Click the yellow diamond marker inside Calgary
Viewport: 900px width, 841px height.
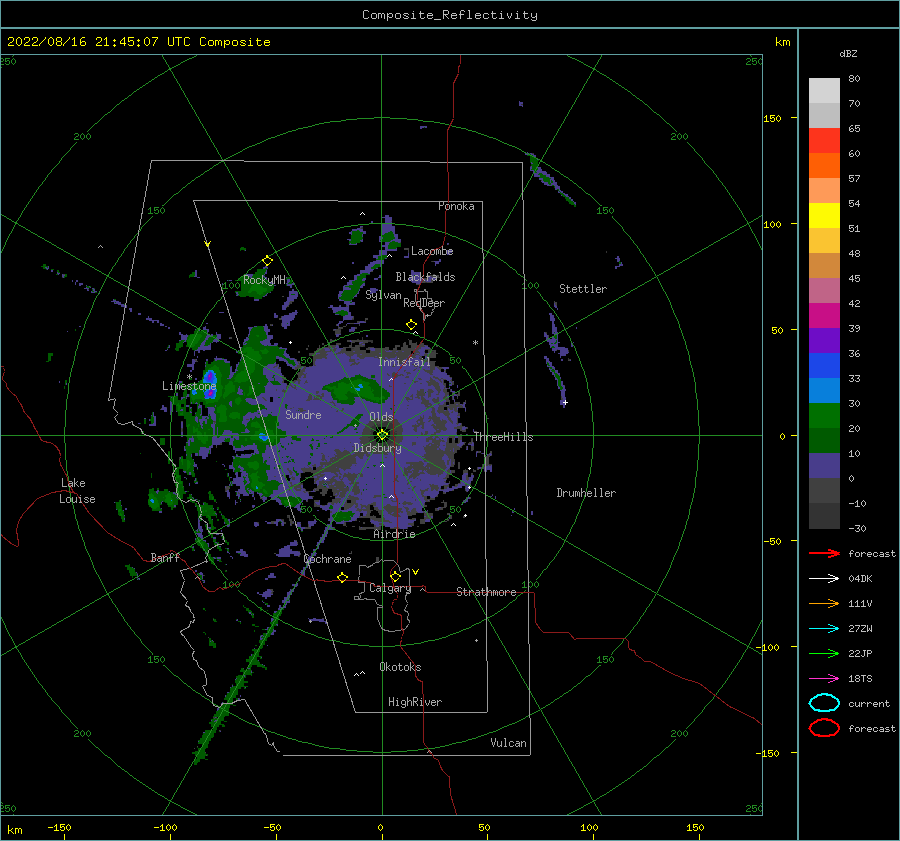(x=395, y=576)
